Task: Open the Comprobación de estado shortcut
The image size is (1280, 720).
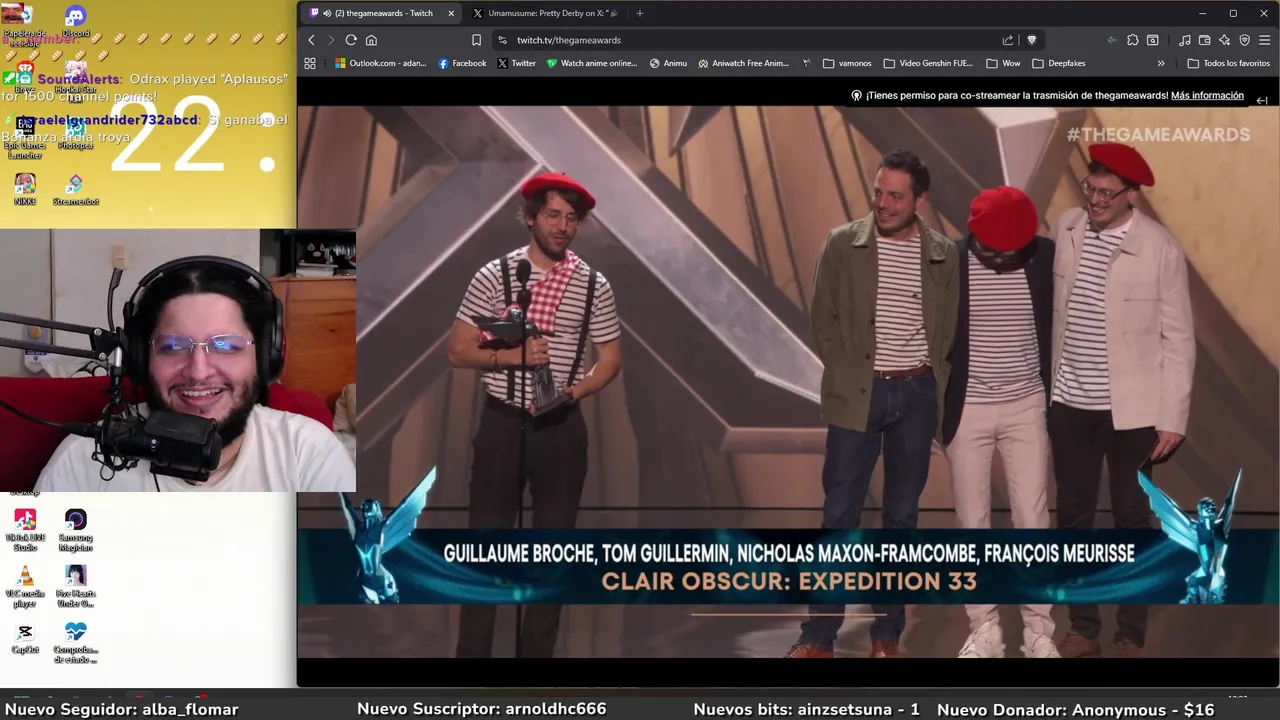Action: pos(75,643)
